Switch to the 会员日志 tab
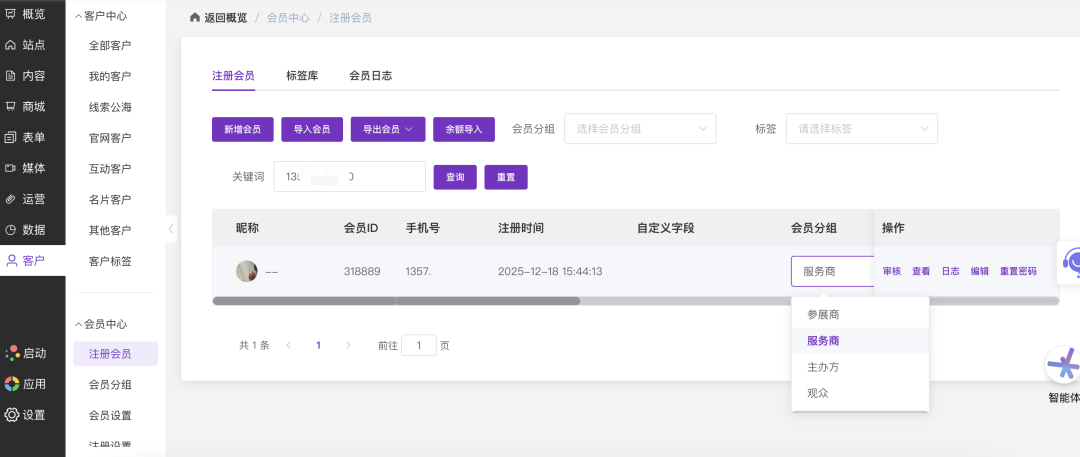This screenshot has width=1080, height=457. point(370,75)
